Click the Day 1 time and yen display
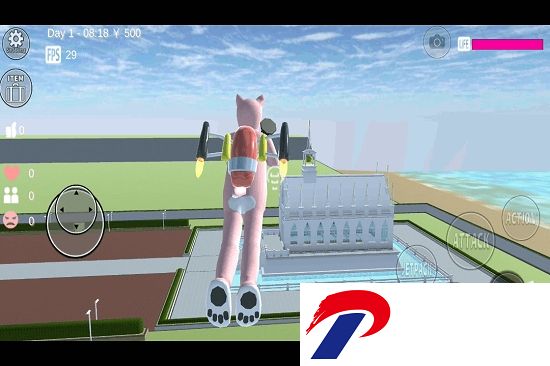 coord(94,33)
